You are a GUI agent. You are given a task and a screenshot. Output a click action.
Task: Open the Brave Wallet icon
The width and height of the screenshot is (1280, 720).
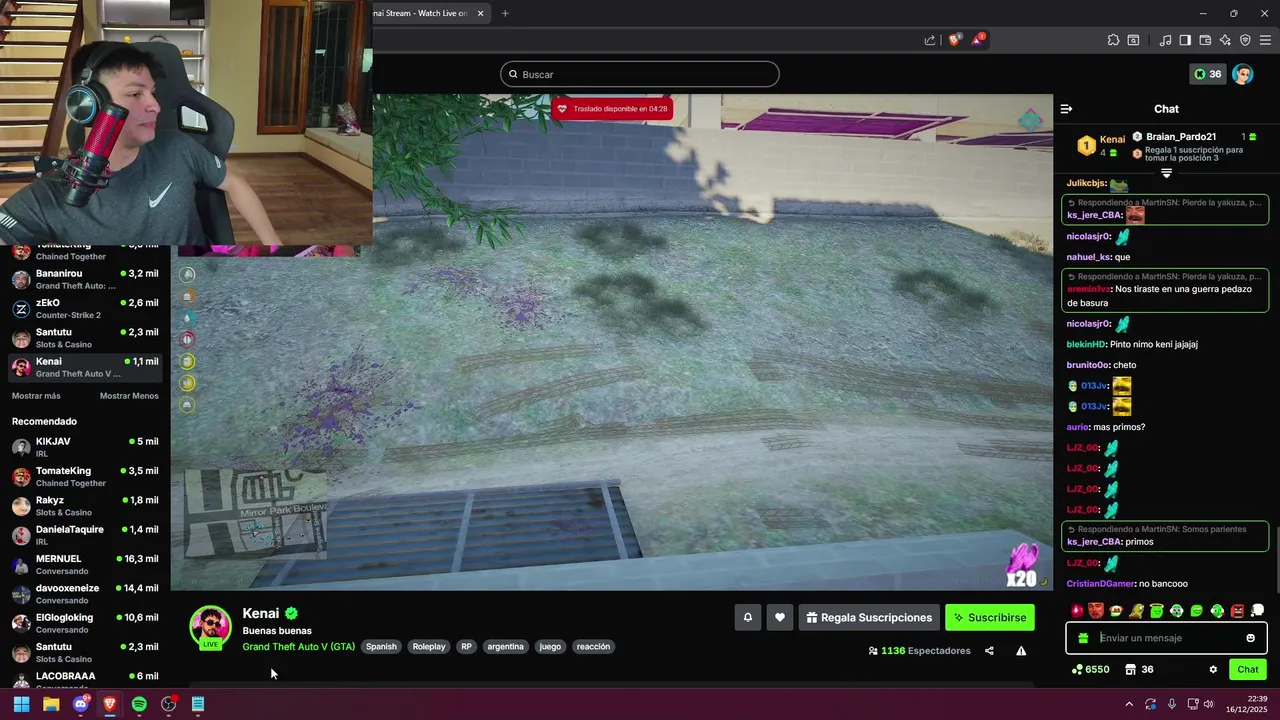pos(1205,40)
